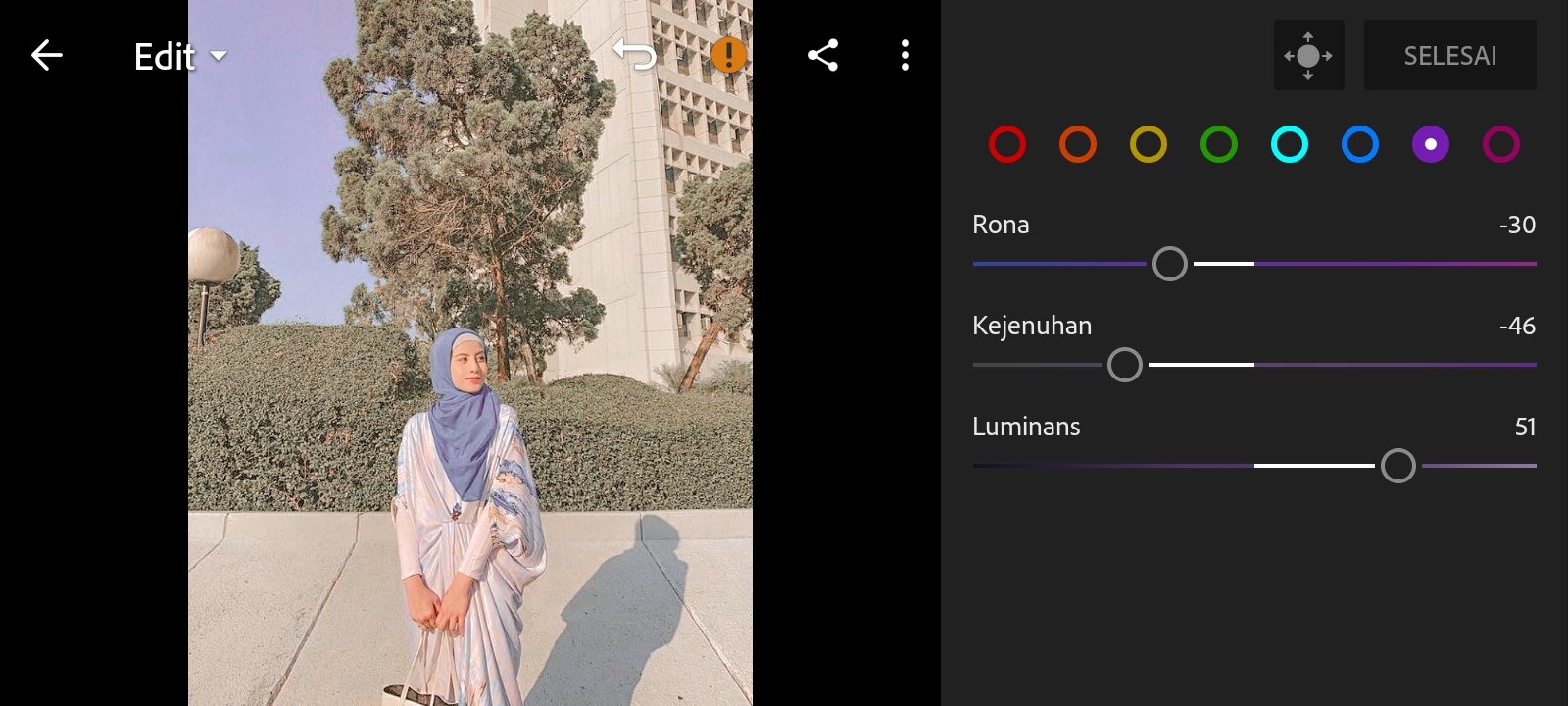Choose the green color channel
The image size is (1568, 706).
click(1219, 144)
